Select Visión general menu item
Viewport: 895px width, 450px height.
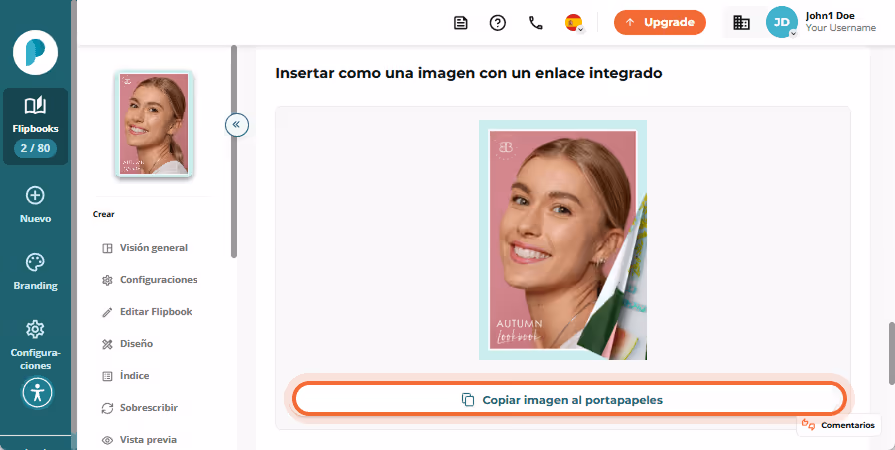pyautogui.click(x=145, y=248)
